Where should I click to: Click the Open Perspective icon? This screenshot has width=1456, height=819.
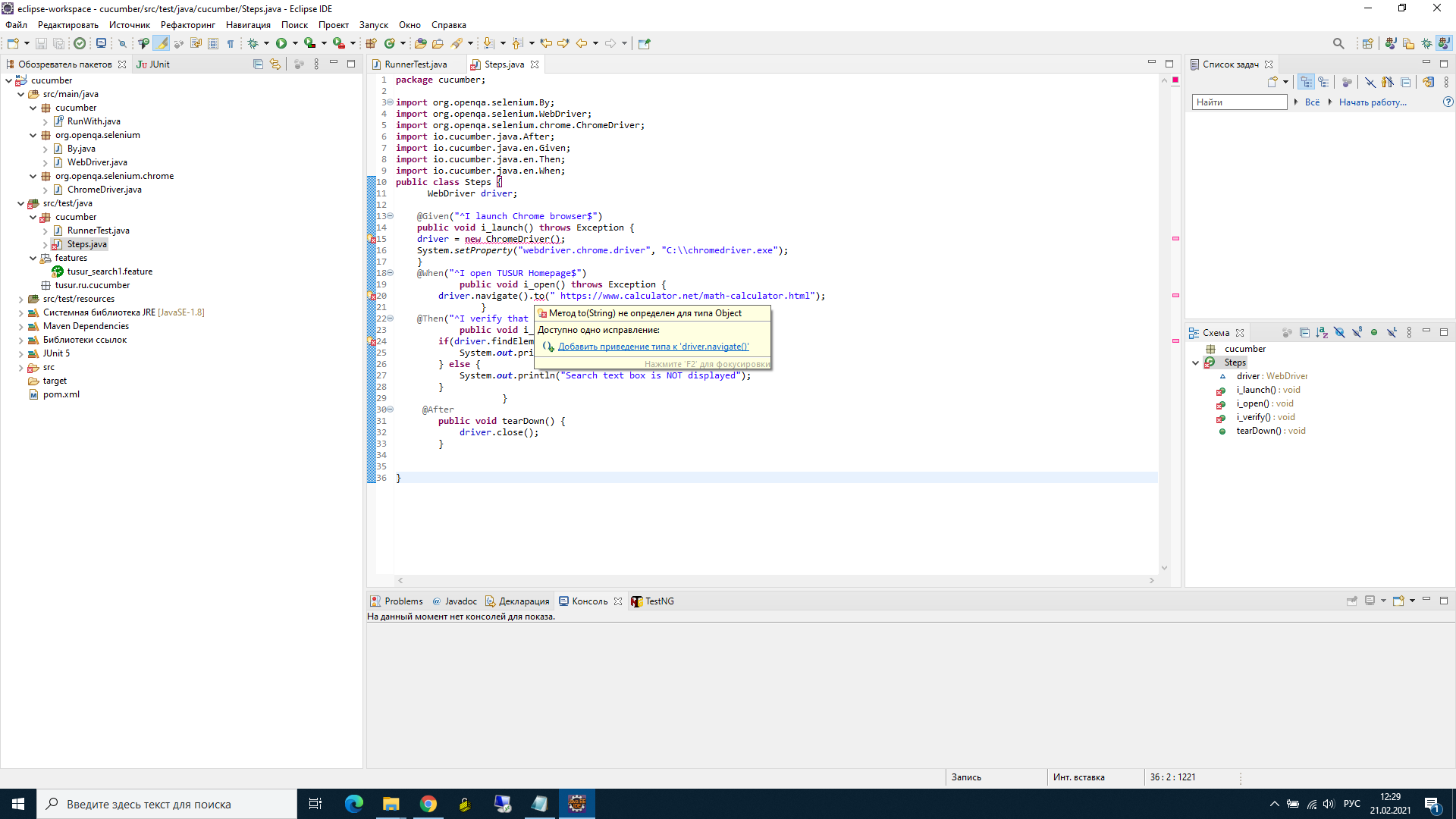(x=1368, y=43)
